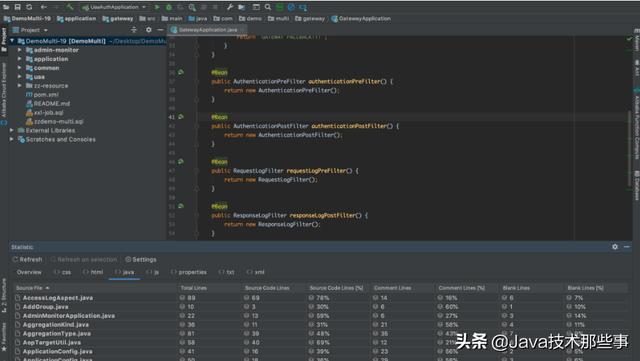Expand the application module
The height and width of the screenshot is (361, 640).
pos(20,59)
